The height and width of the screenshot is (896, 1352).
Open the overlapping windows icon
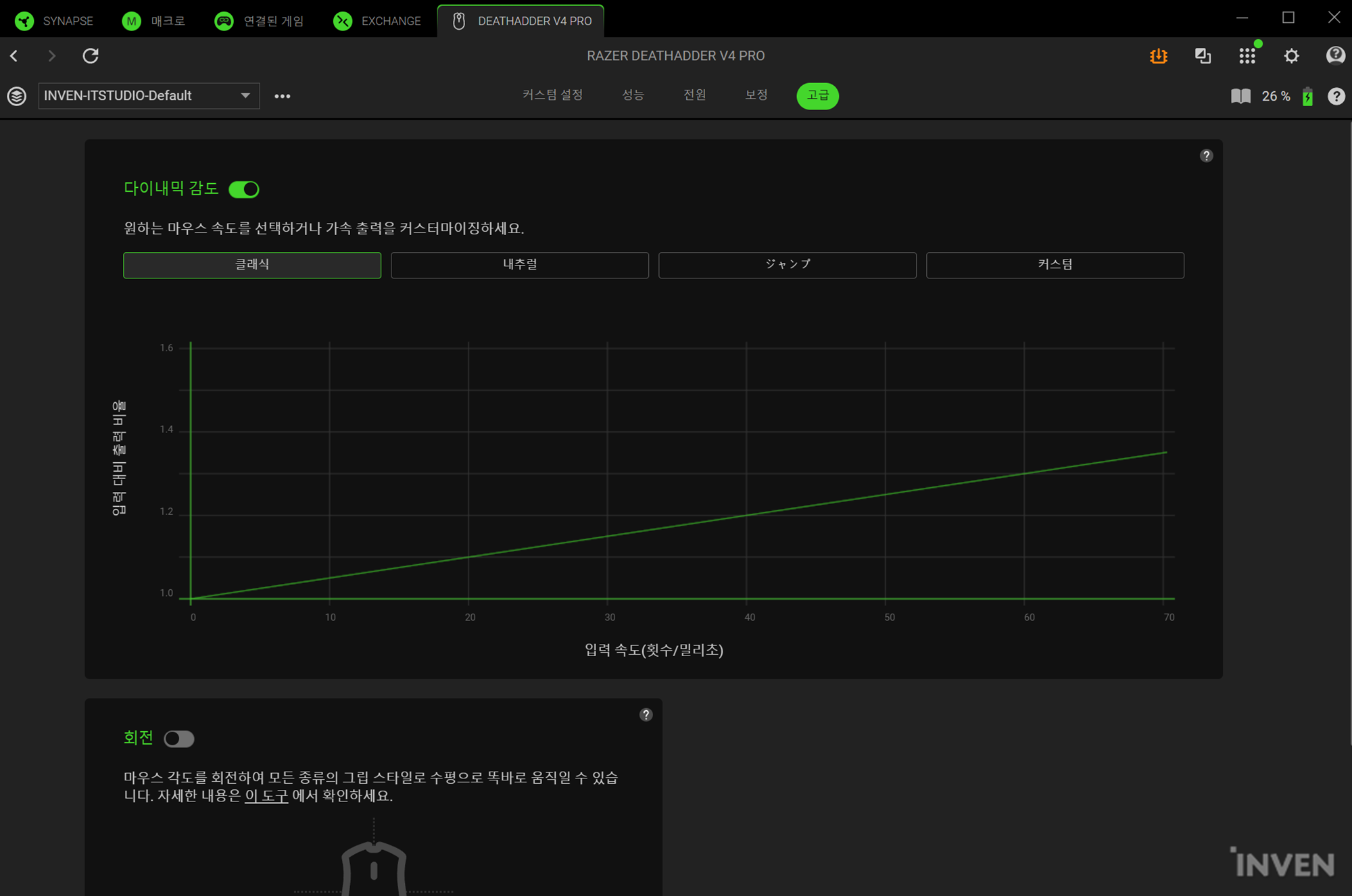click(1203, 55)
